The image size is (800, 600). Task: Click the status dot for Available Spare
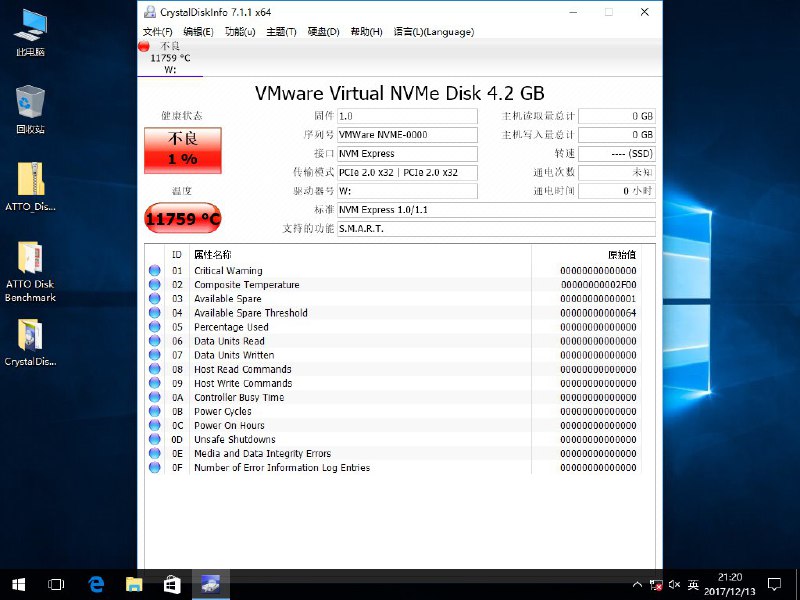(155, 298)
